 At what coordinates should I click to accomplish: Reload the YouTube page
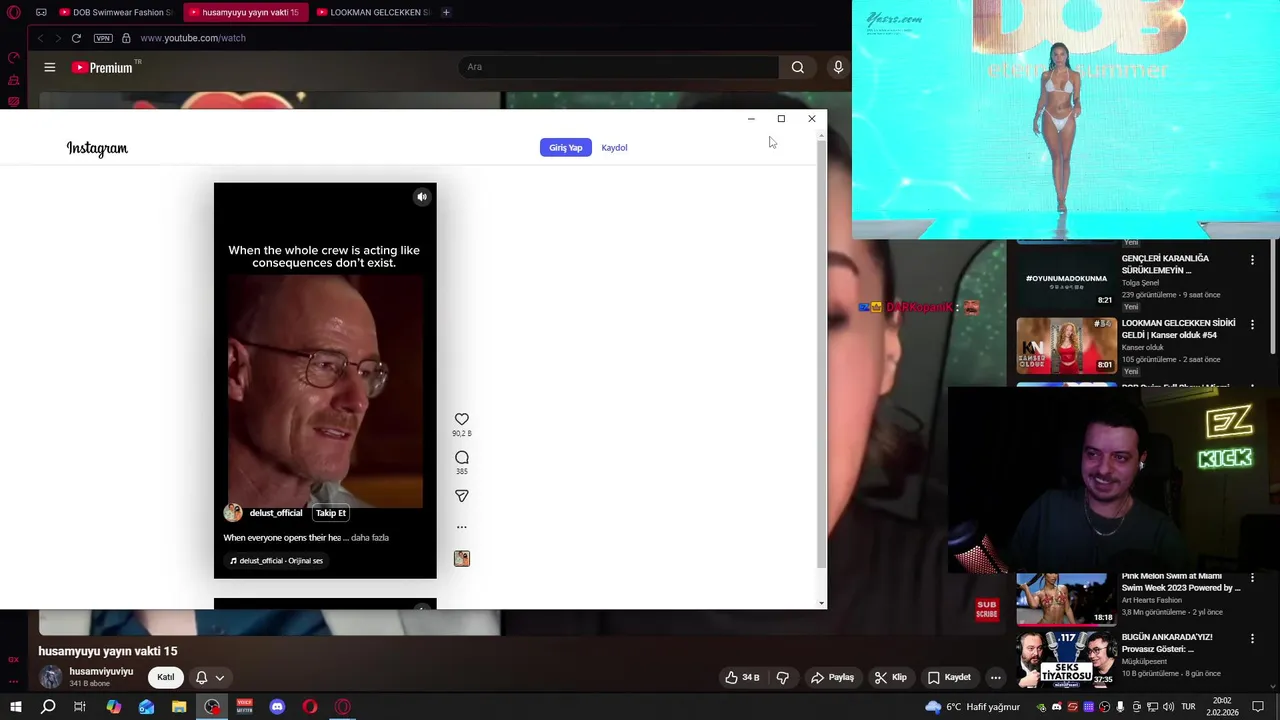pos(76,38)
